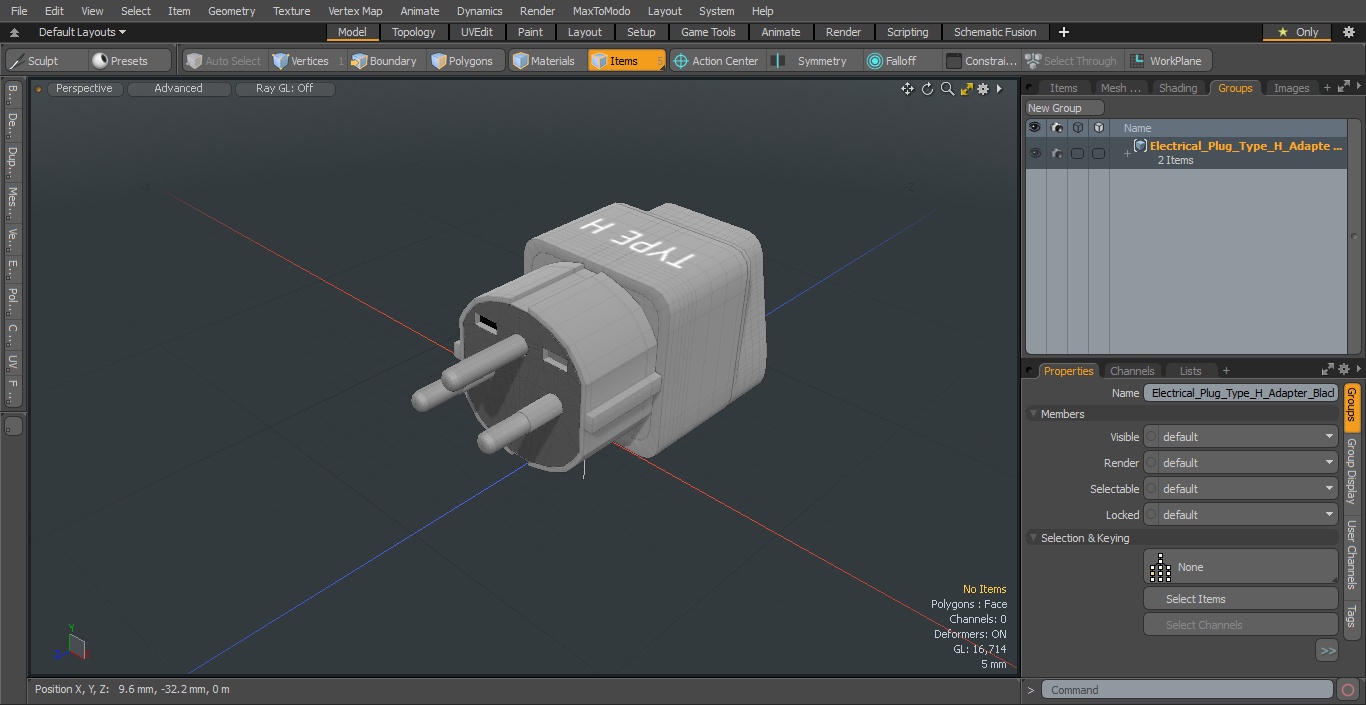Image resolution: width=1366 pixels, height=705 pixels.
Task: Click viewport arrow menu at top right
Action: (x=999, y=89)
